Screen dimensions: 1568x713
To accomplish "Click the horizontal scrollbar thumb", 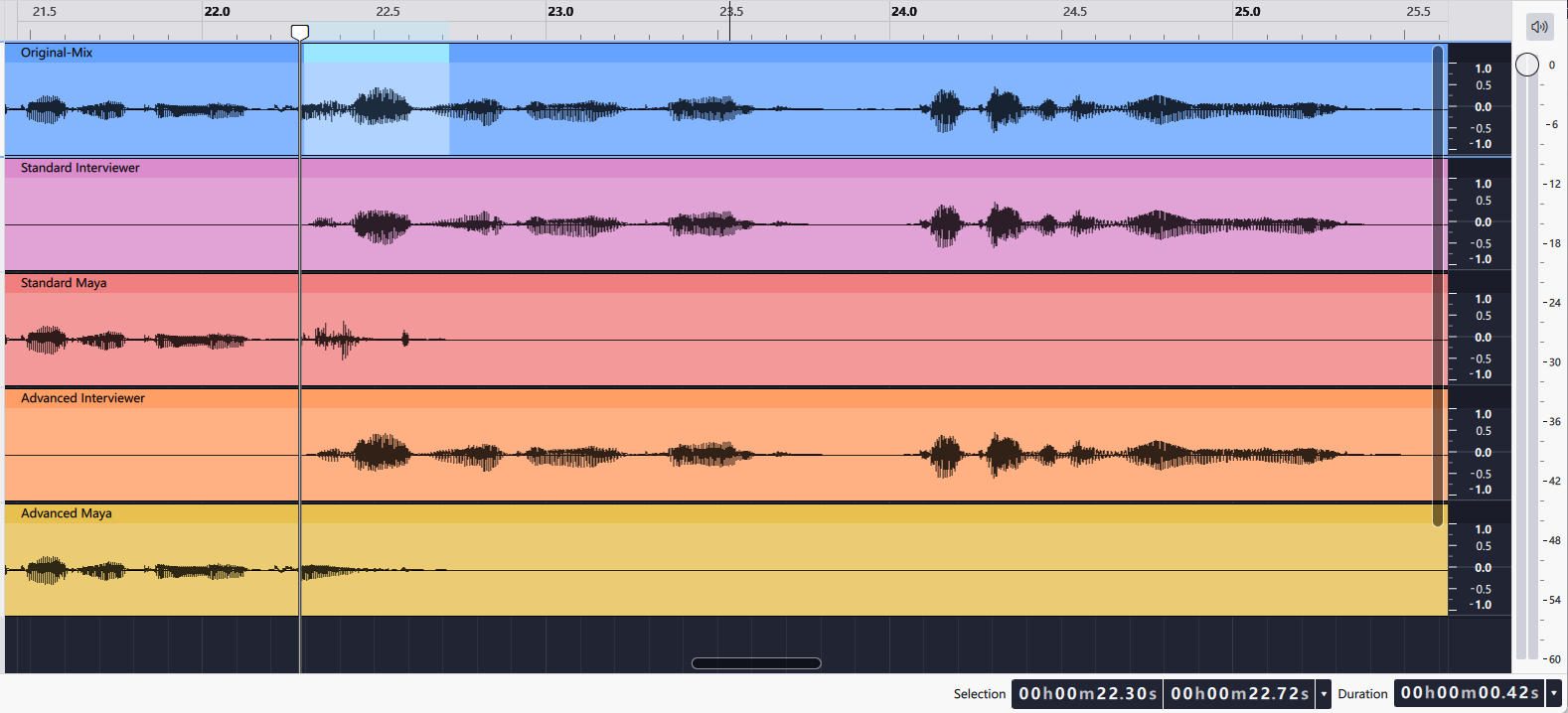I will [x=756, y=663].
